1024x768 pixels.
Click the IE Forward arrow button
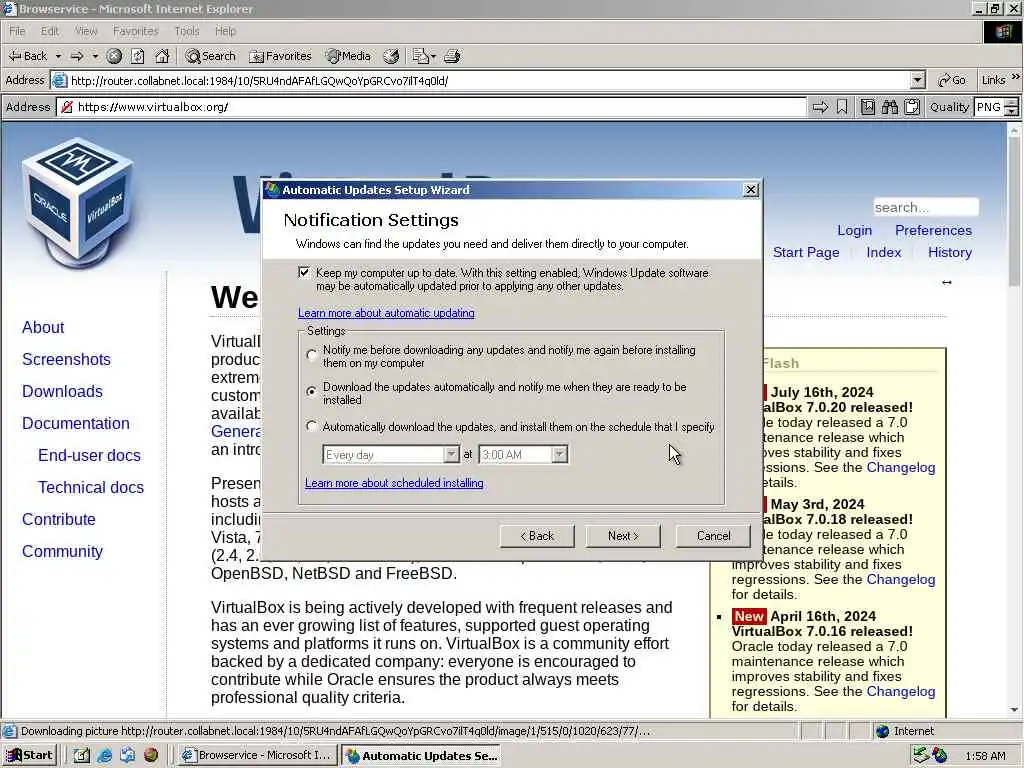tap(77, 56)
